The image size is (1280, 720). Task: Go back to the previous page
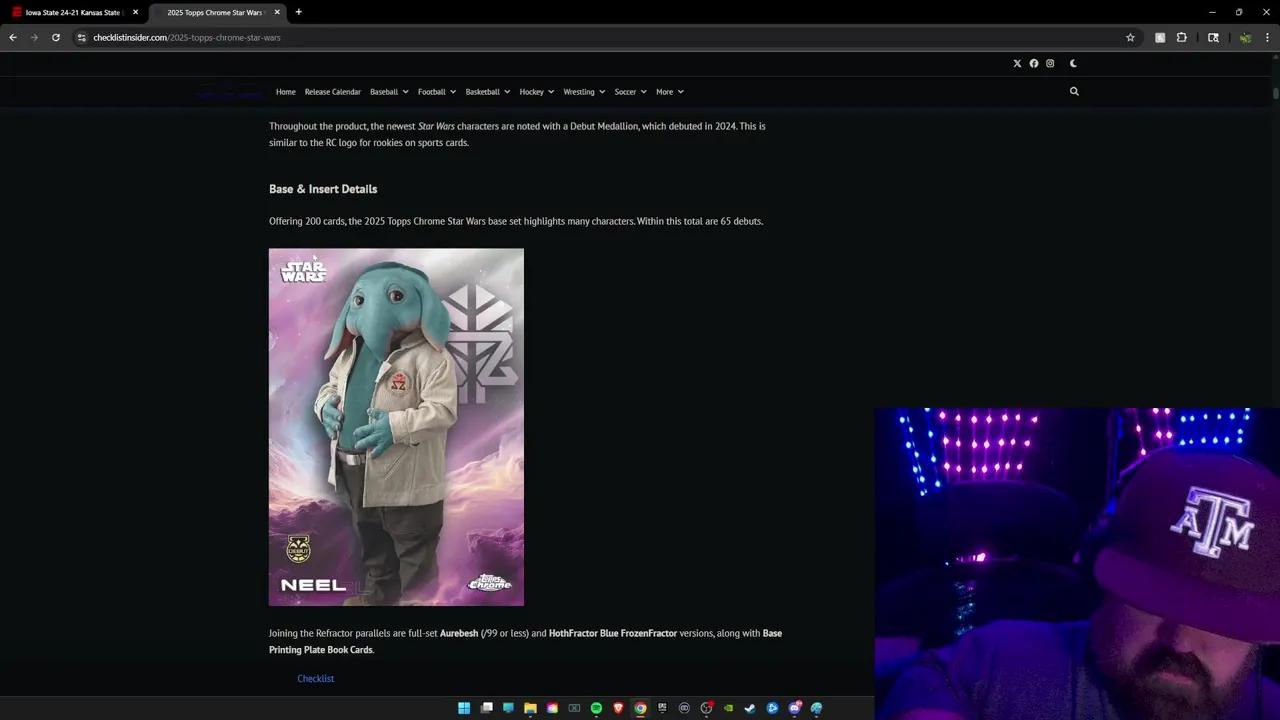pos(13,37)
